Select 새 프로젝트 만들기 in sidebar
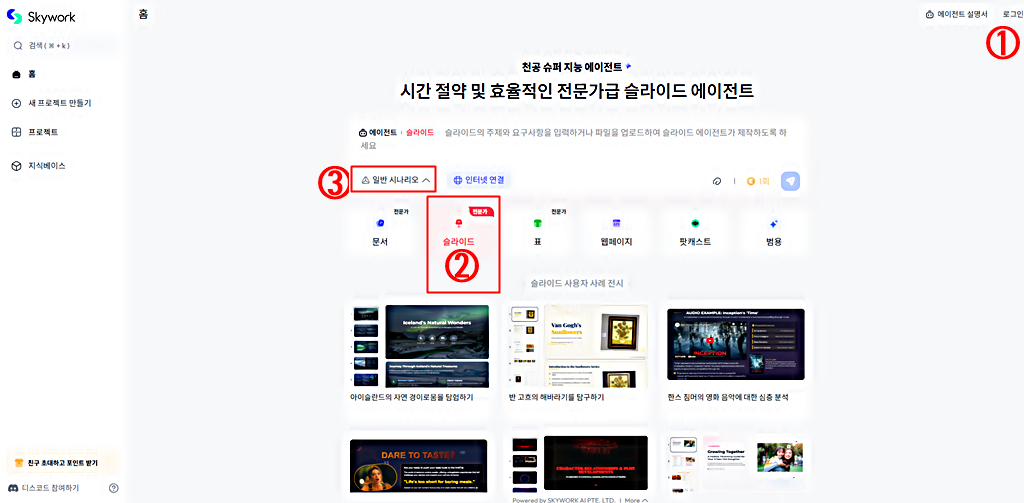This screenshot has height=503, width=1024. pos(52,103)
